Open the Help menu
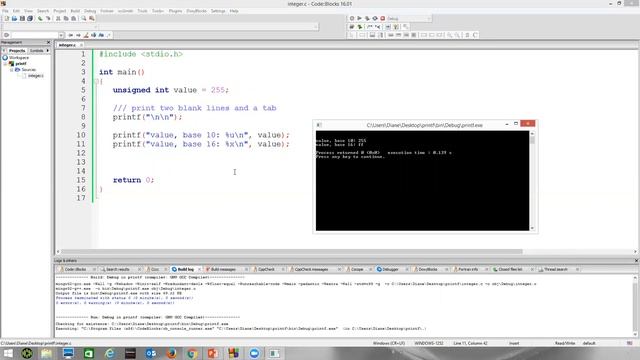 coord(234,11)
